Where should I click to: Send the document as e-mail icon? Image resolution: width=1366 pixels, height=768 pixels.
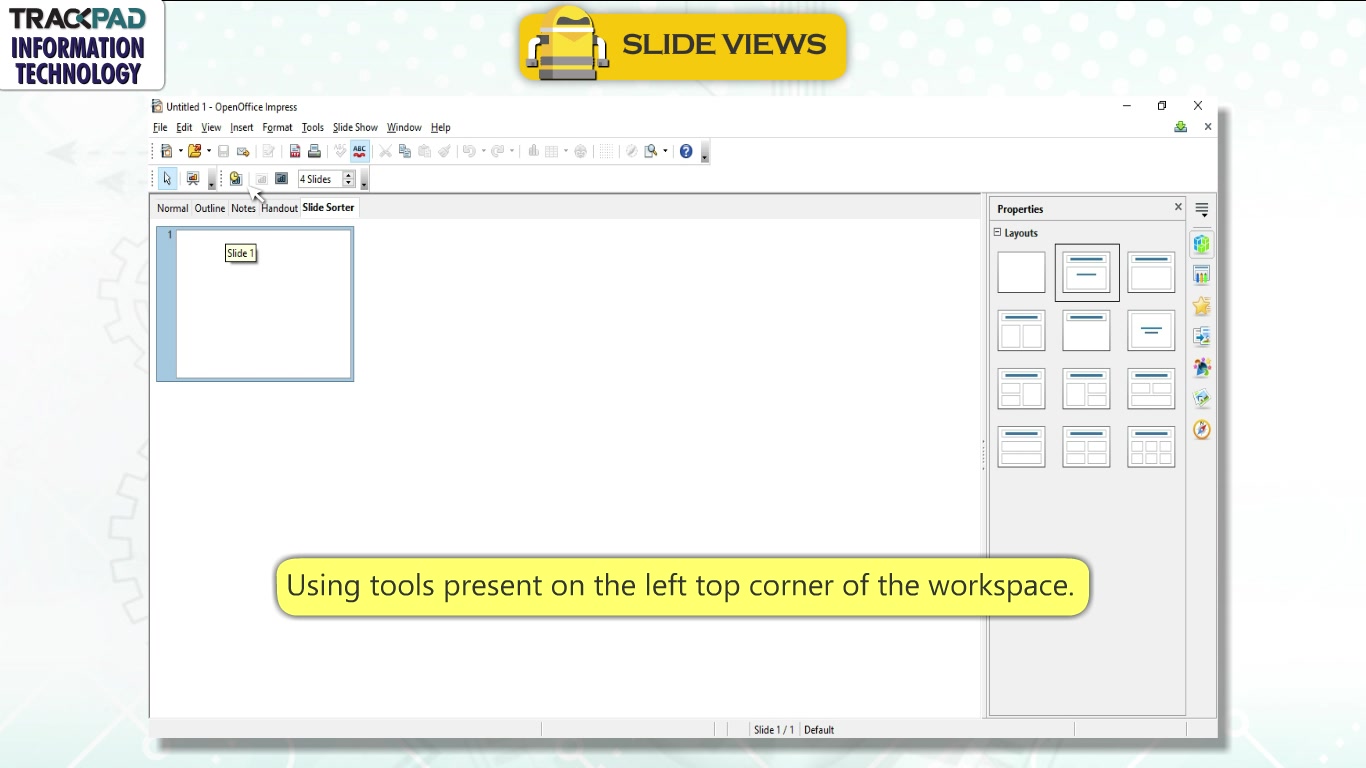[x=243, y=151]
